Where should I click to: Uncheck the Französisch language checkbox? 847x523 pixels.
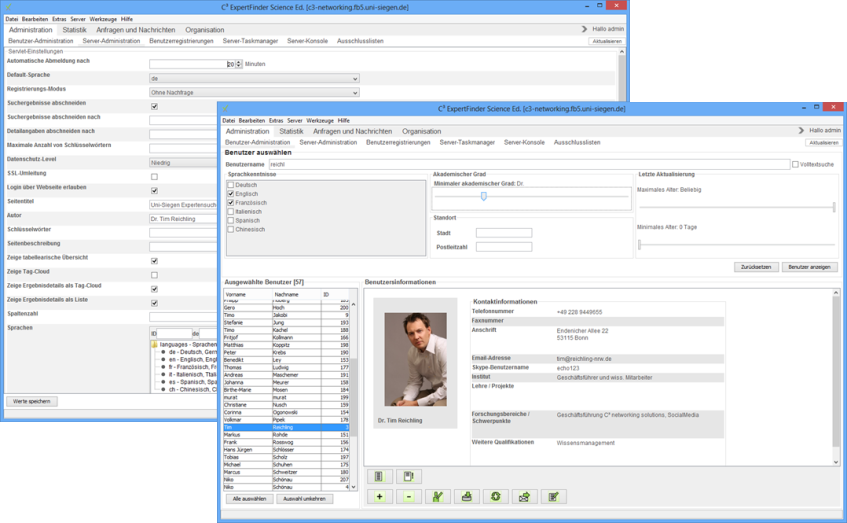point(231,203)
